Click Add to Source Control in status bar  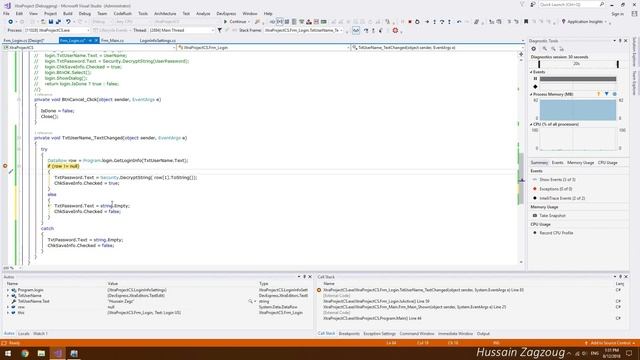point(609,343)
